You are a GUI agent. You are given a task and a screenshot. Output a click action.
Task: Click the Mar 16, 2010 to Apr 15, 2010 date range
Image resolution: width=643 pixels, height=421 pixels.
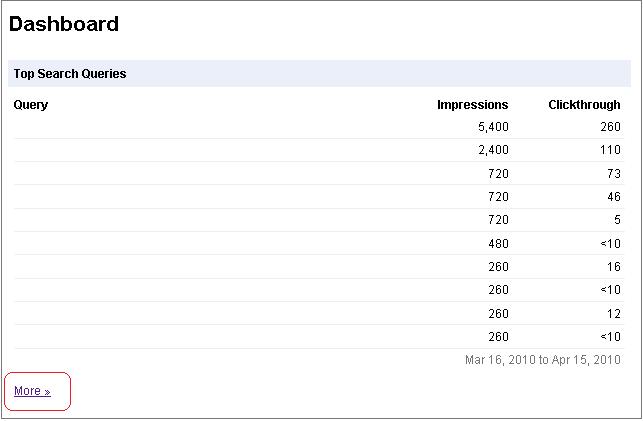(543, 359)
